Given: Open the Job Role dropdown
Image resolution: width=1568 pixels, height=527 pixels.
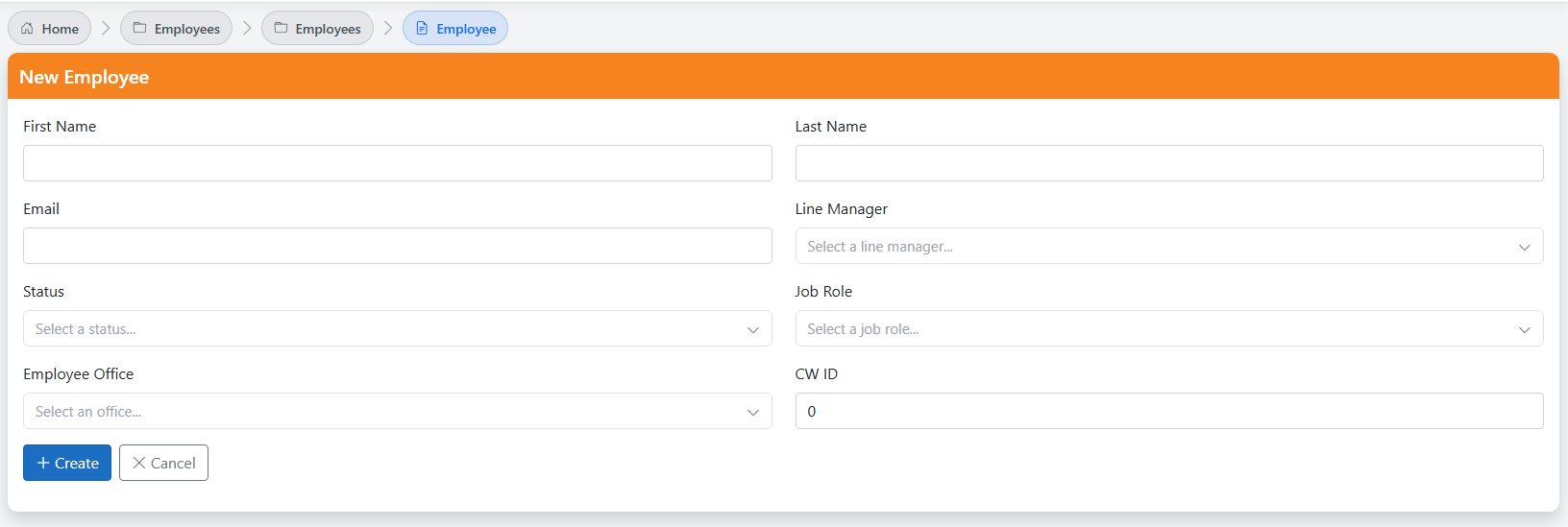Looking at the screenshot, I should (1169, 328).
